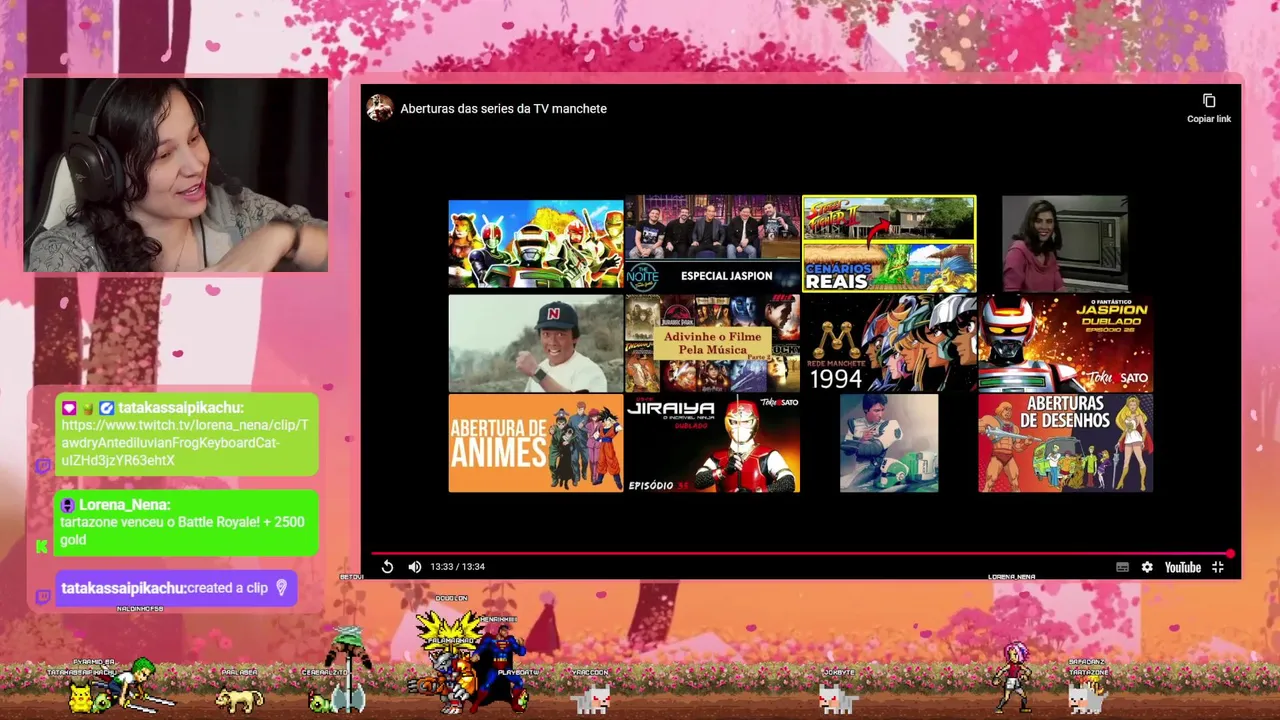
Task: Open 'O Fantástico Jaspion Dublado' thumbnail
Action: click(1065, 343)
